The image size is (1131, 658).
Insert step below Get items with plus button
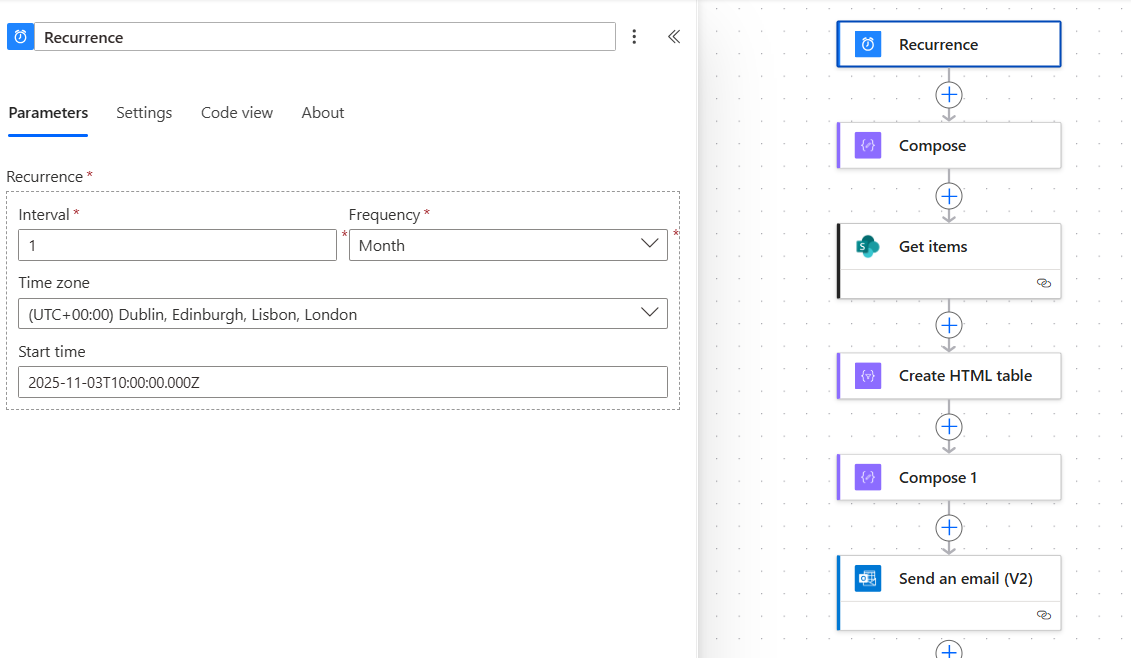point(949,325)
